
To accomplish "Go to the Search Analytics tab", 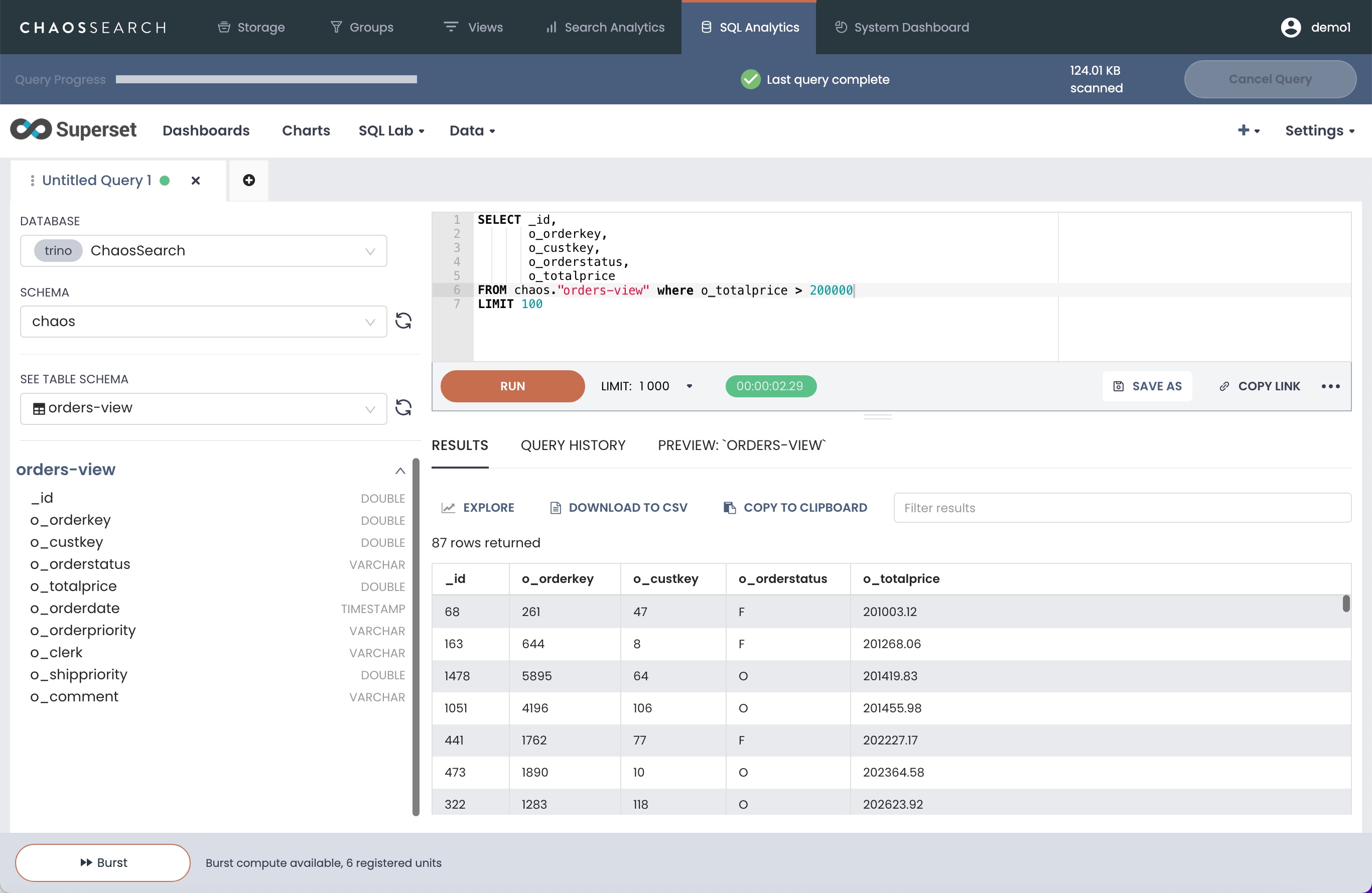I will [605, 28].
